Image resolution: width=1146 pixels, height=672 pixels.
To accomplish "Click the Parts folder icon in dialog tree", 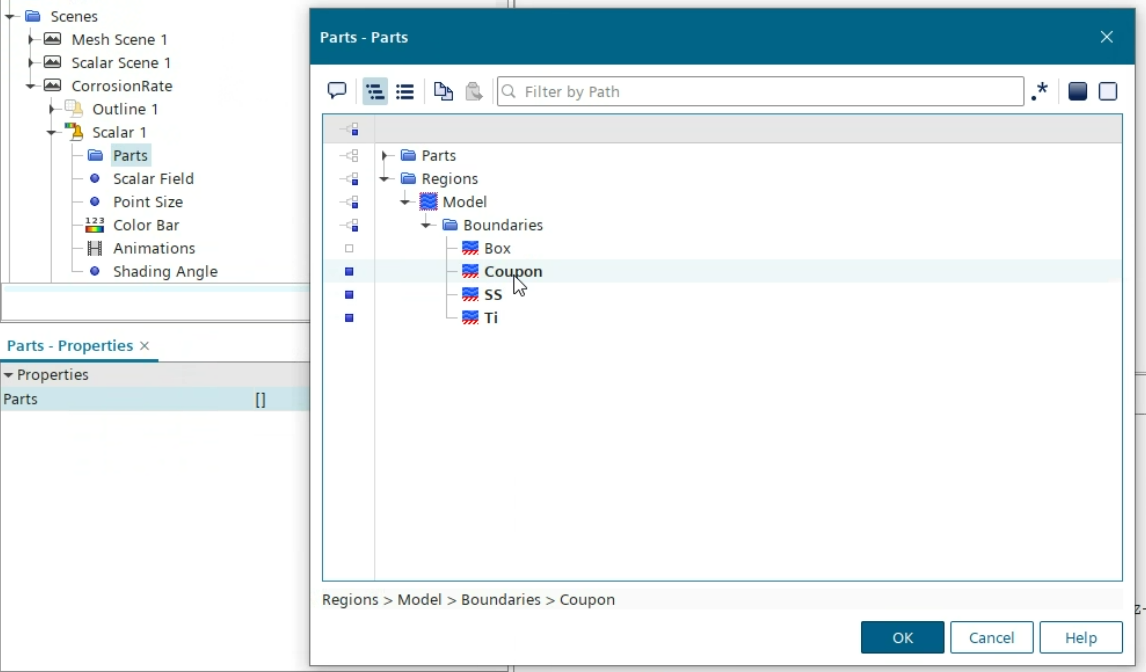I will pyautogui.click(x=408, y=155).
